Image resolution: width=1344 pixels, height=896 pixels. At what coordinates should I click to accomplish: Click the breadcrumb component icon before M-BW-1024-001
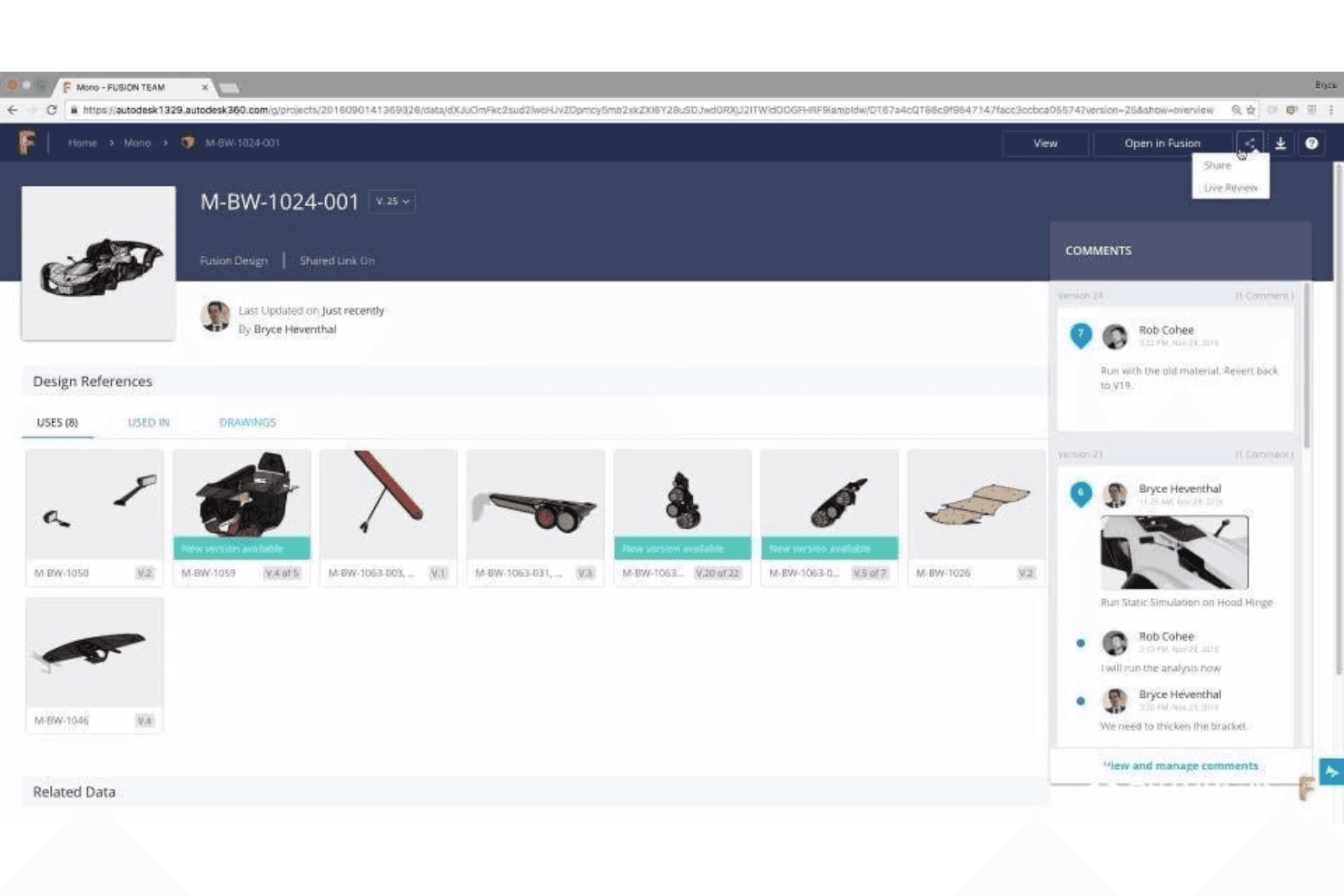coord(188,143)
